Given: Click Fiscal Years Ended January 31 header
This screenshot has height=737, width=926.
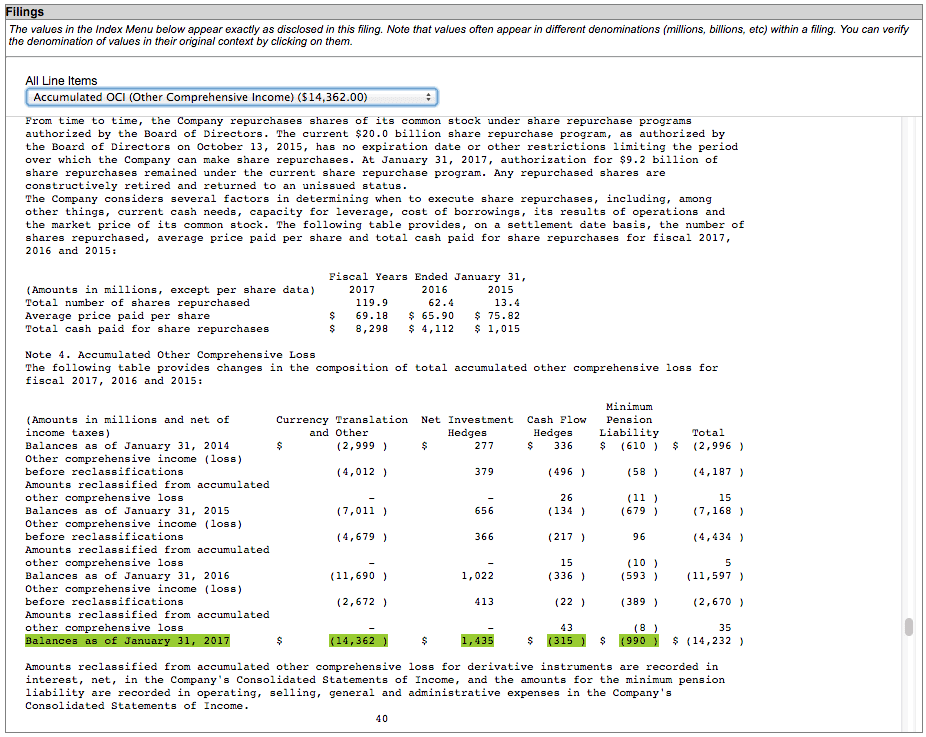Looking at the screenshot, I should coord(428,277).
